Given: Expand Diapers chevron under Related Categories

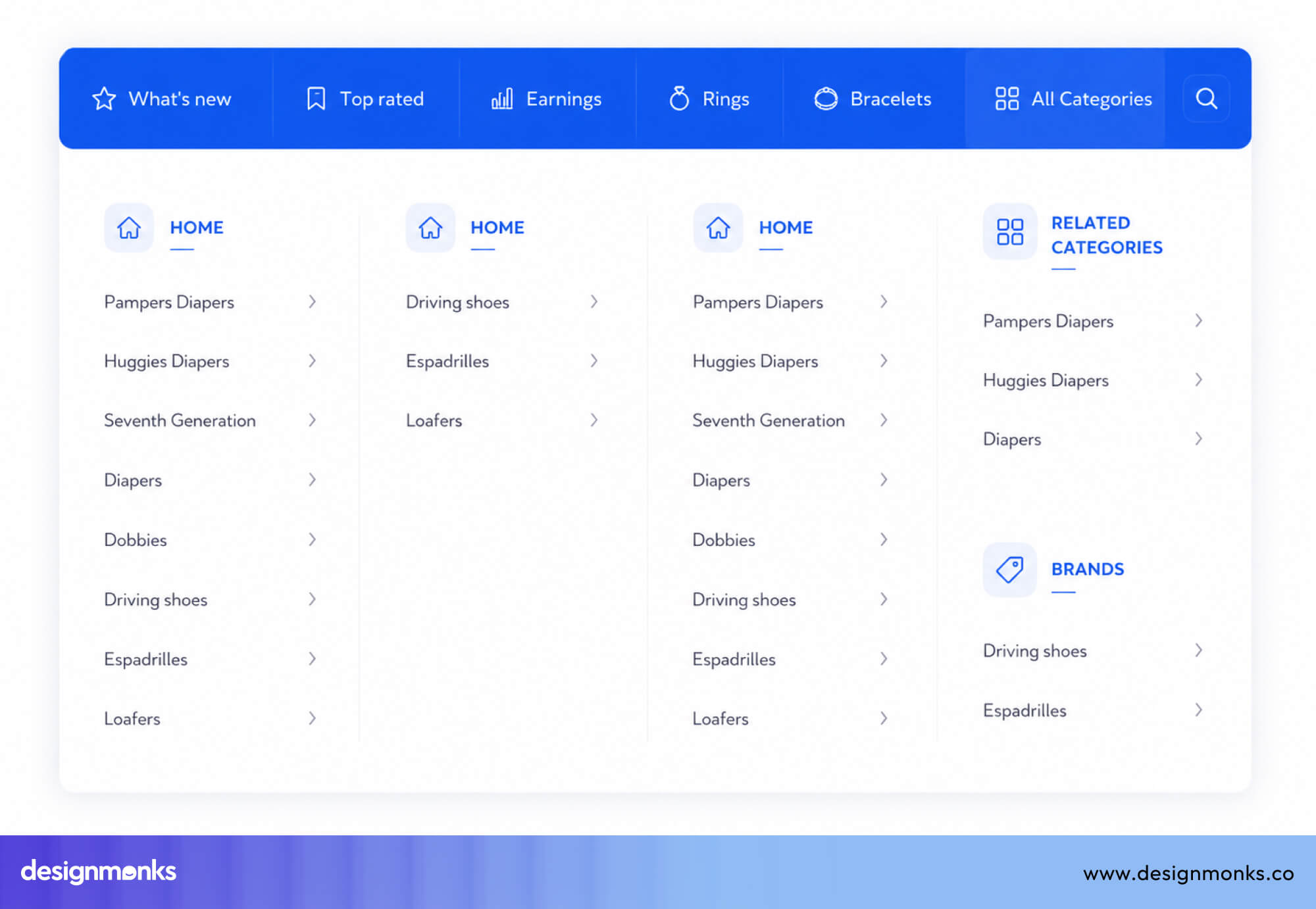Looking at the screenshot, I should point(1199,439).
